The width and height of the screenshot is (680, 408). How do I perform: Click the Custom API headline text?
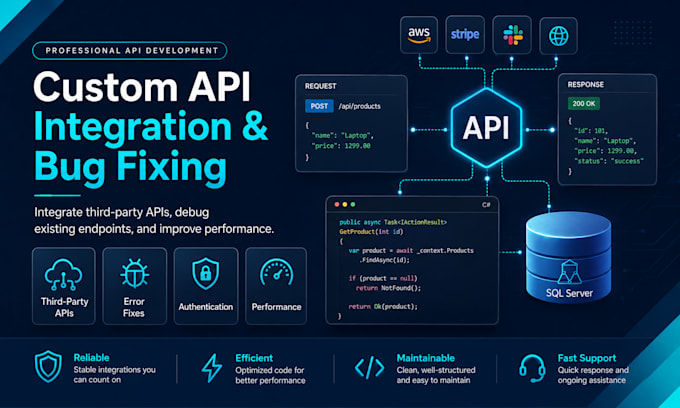(x=142, y=86)
